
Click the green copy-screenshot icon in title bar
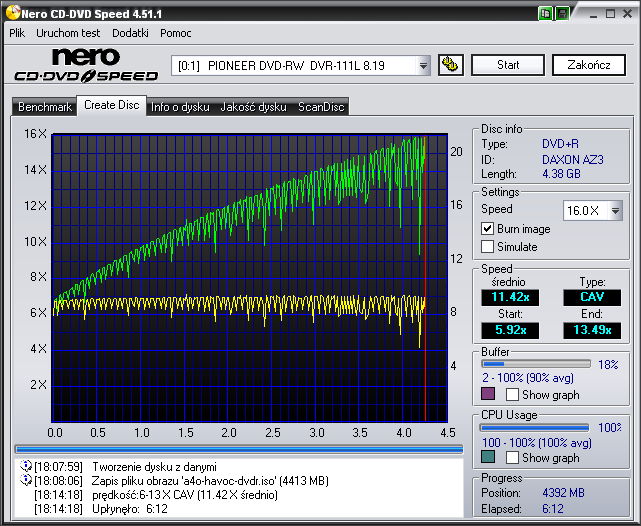[545, 13]
